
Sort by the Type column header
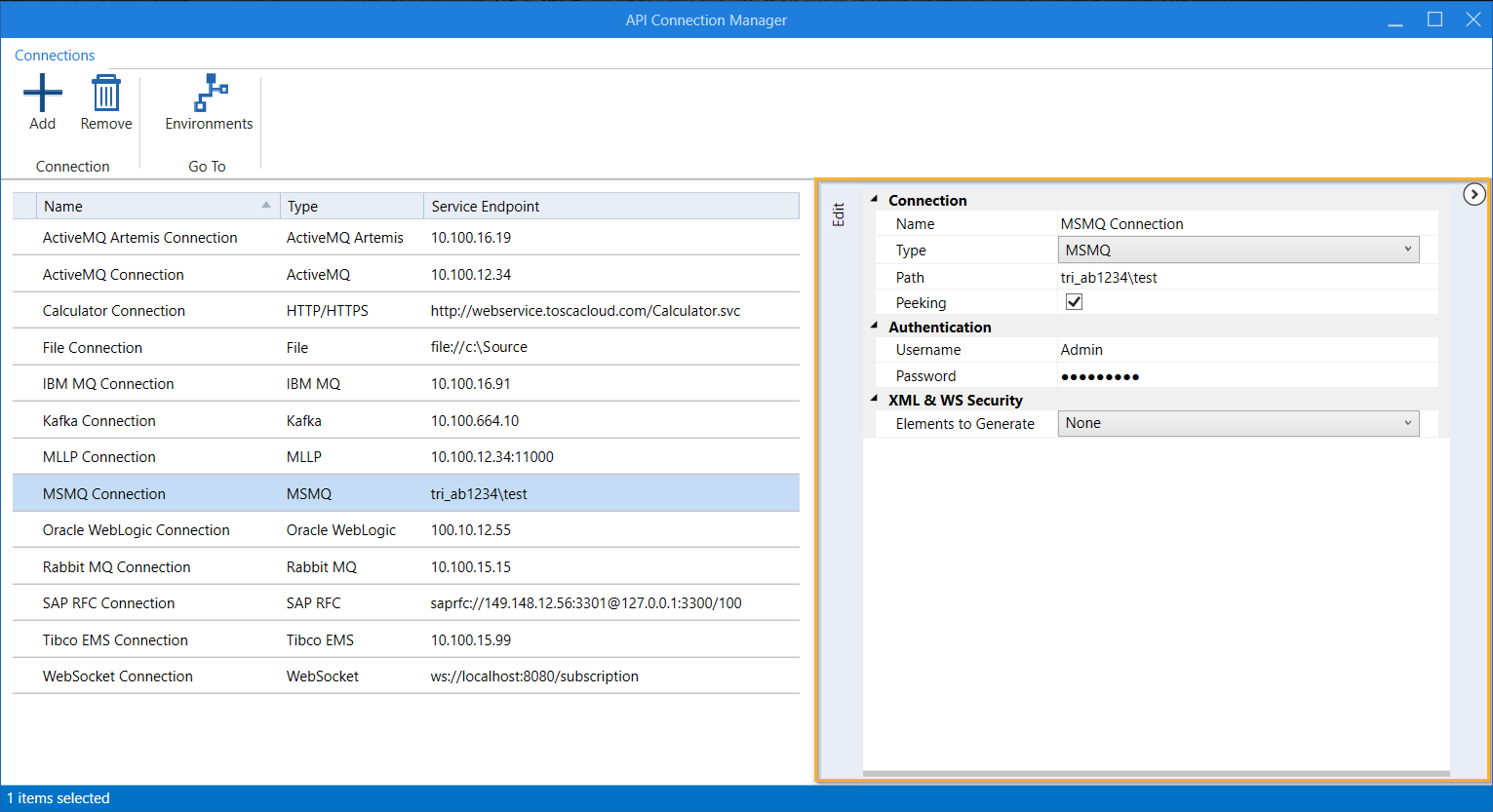pyautogui.click(x=351, y=206)
